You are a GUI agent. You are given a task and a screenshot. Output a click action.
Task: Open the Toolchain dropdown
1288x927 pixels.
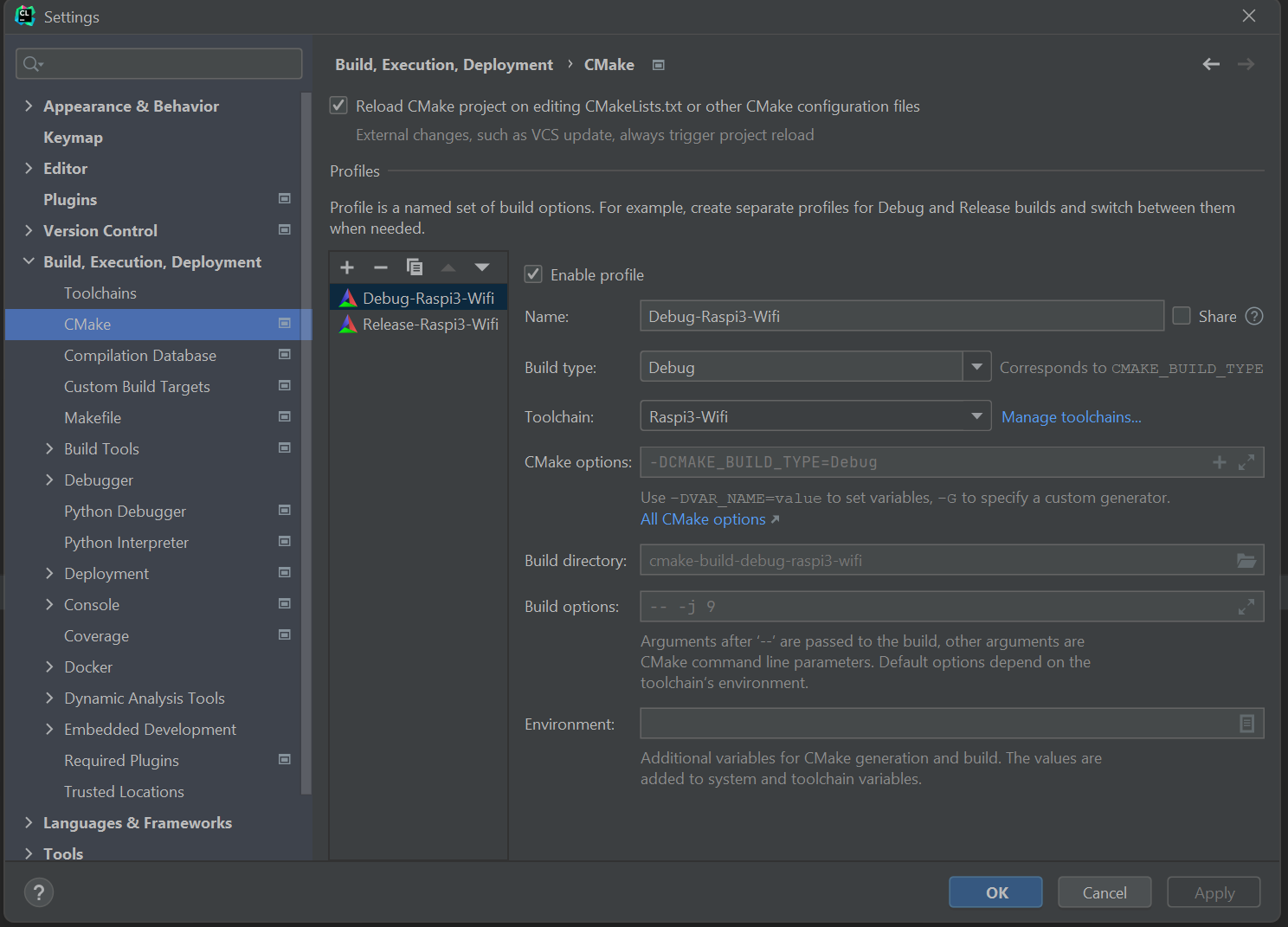pos(977,416)
